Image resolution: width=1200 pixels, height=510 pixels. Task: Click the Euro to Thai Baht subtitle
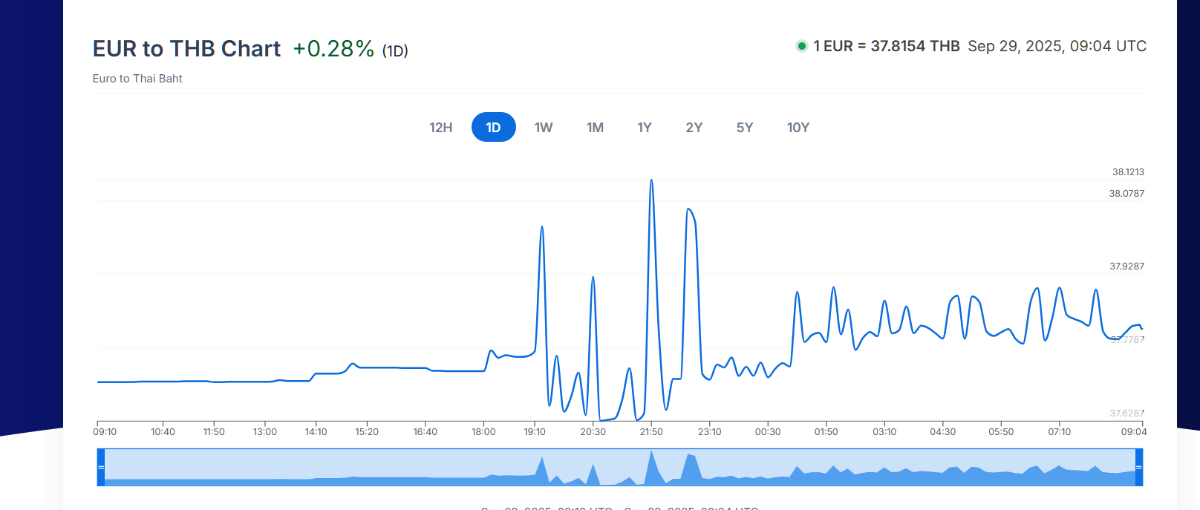click(x=137, y=78)
